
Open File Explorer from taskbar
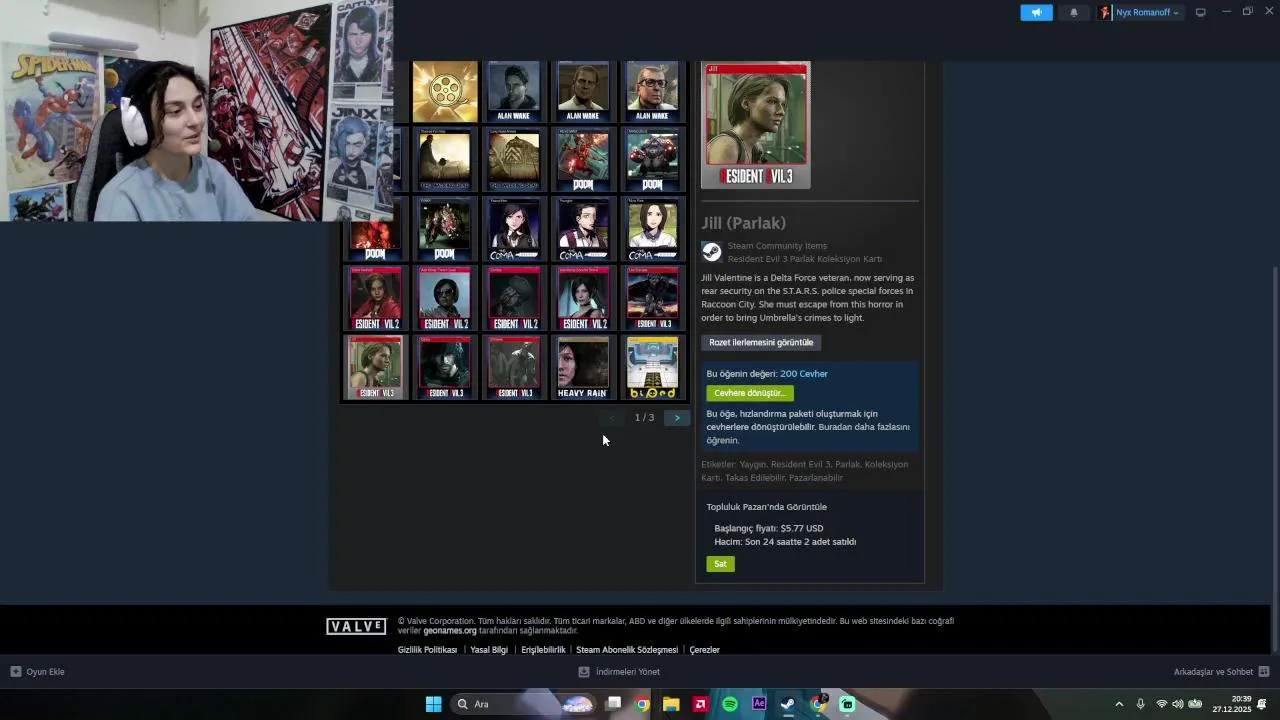671,704
